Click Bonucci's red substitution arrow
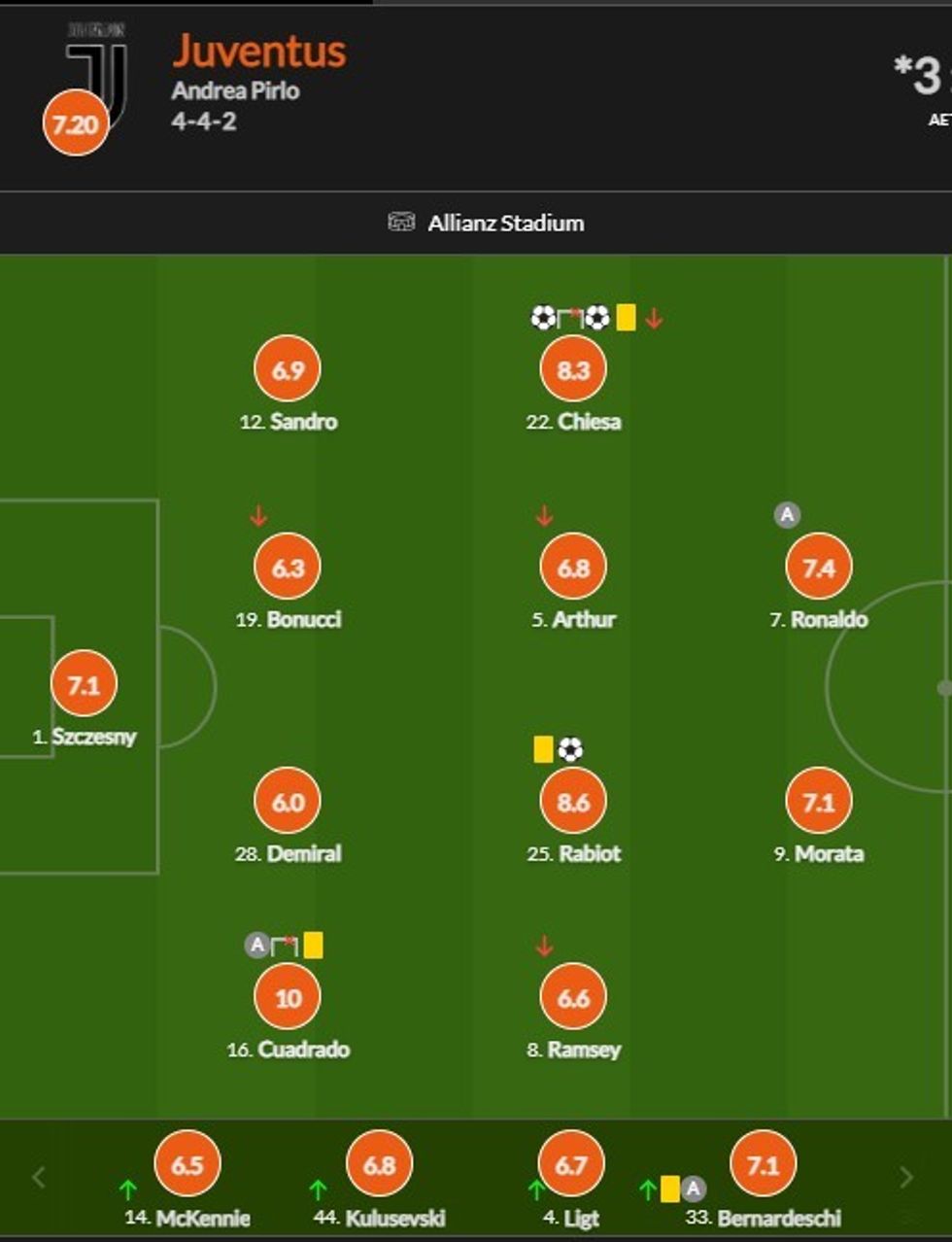952x1242 pixels. (258, 515)
